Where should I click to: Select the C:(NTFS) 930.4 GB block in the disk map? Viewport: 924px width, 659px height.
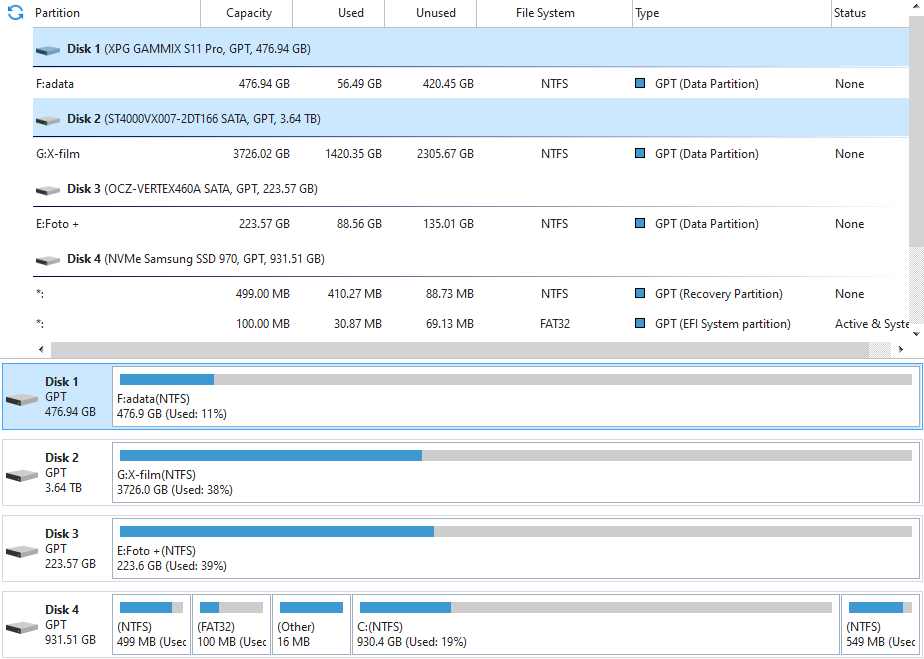click(x=595, y=625)
